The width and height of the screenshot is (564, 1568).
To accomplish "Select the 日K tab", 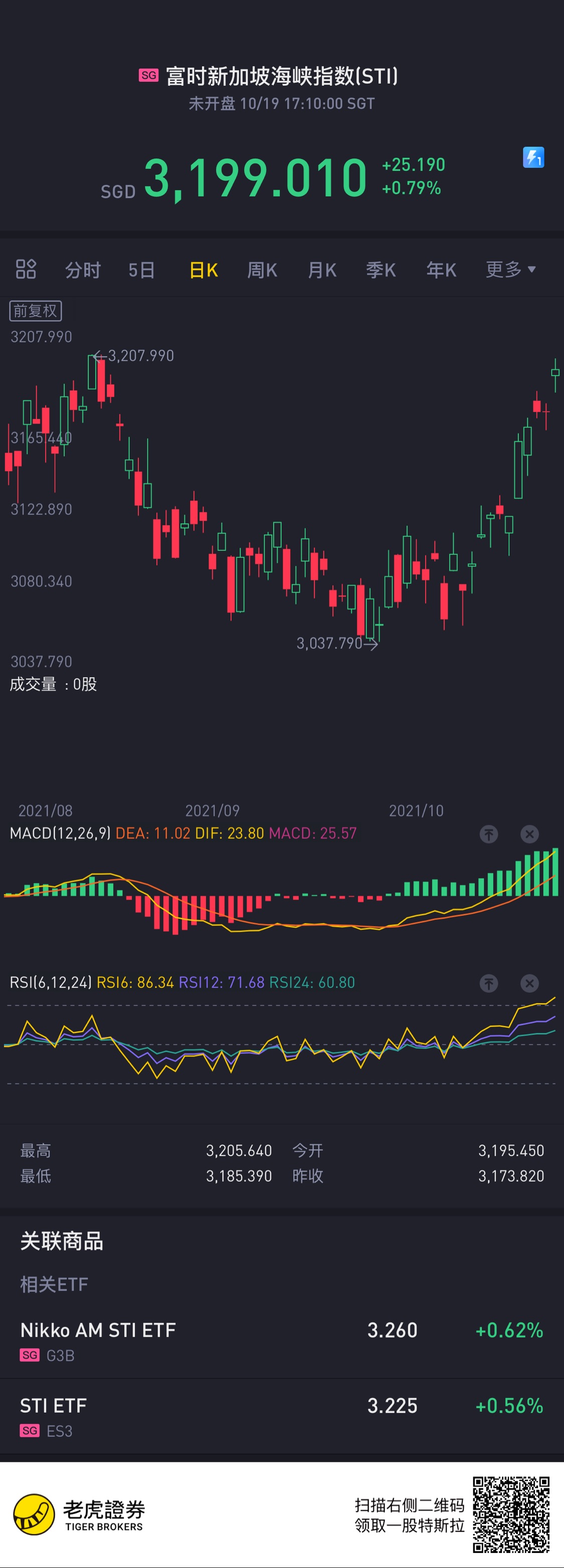I will tap(204, 270).
